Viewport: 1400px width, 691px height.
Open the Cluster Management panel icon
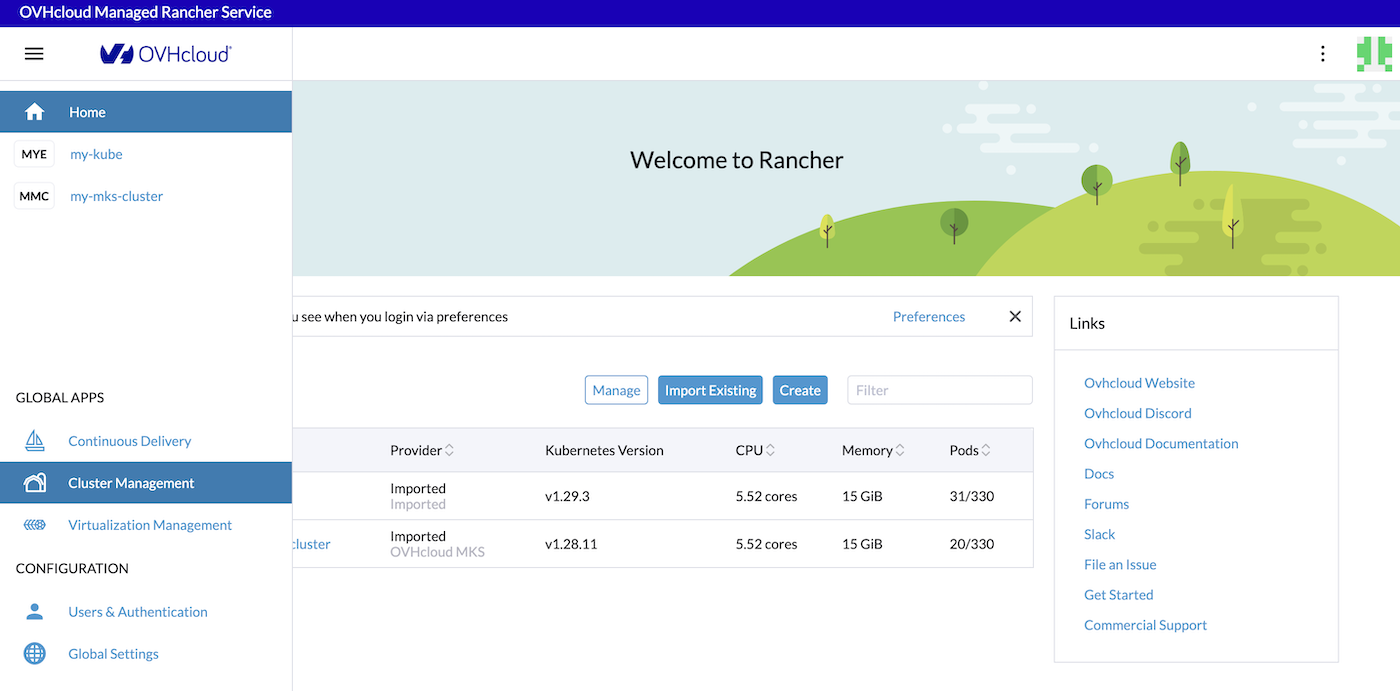pyautogui.click(x=33, y=482)
